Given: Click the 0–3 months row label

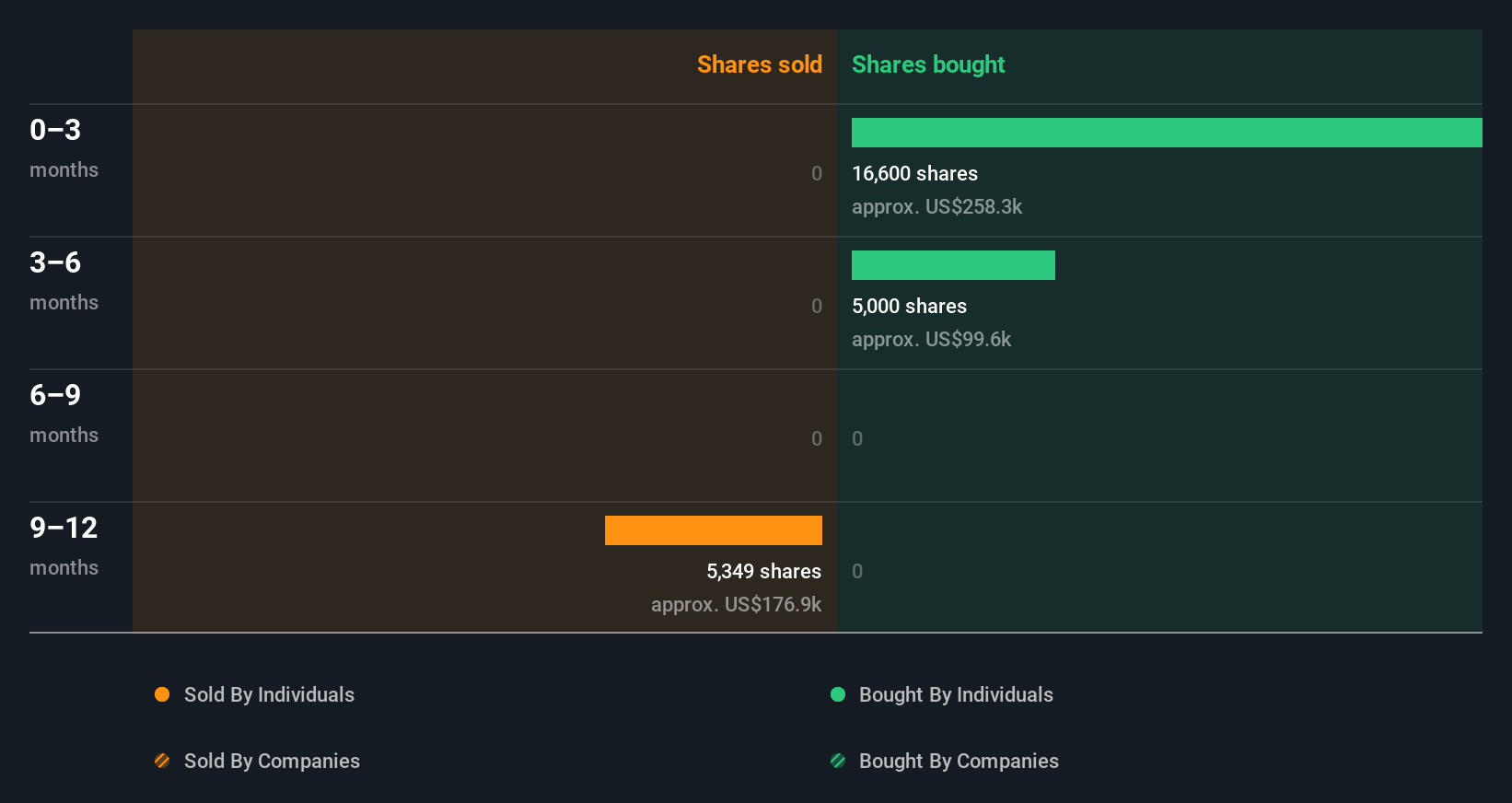Looking at the screenshot, I should pyautogui.click(x=64, y=147).
